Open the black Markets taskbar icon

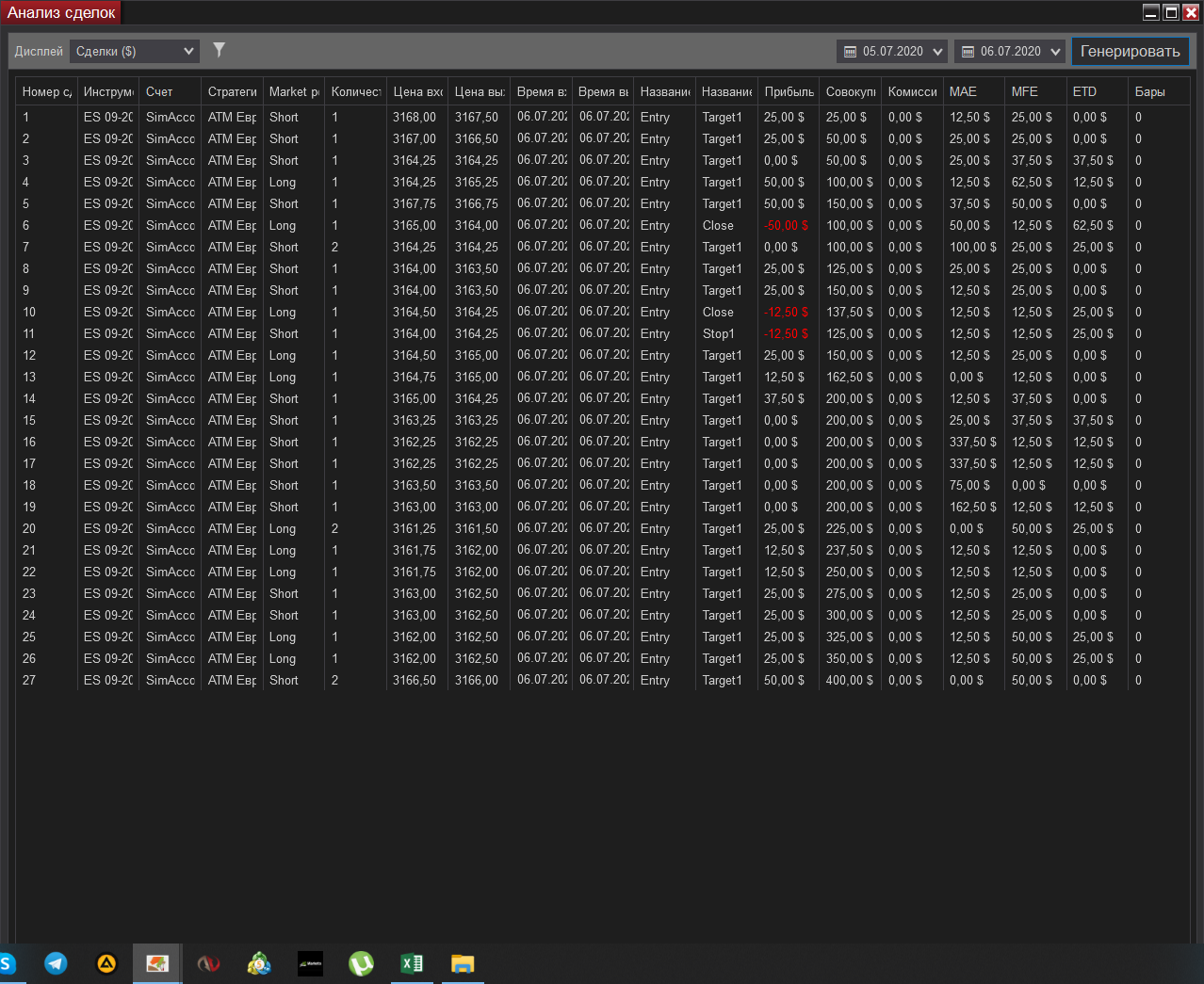coord(310,963)
